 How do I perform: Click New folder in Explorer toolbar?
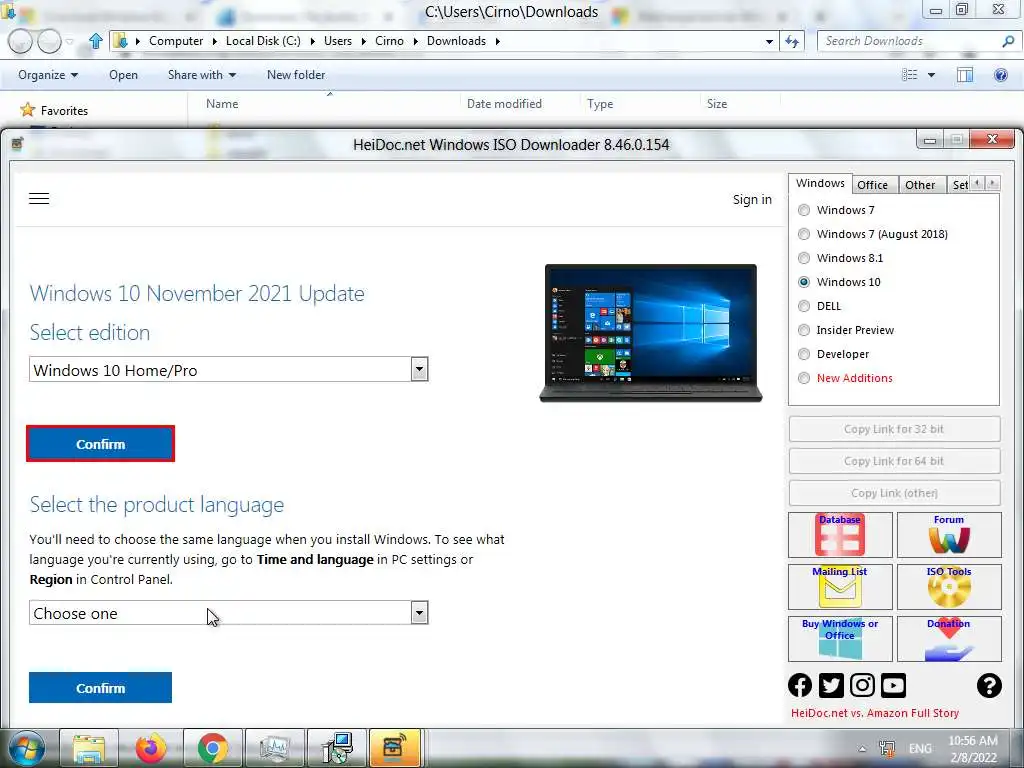(x=296, y=75)
